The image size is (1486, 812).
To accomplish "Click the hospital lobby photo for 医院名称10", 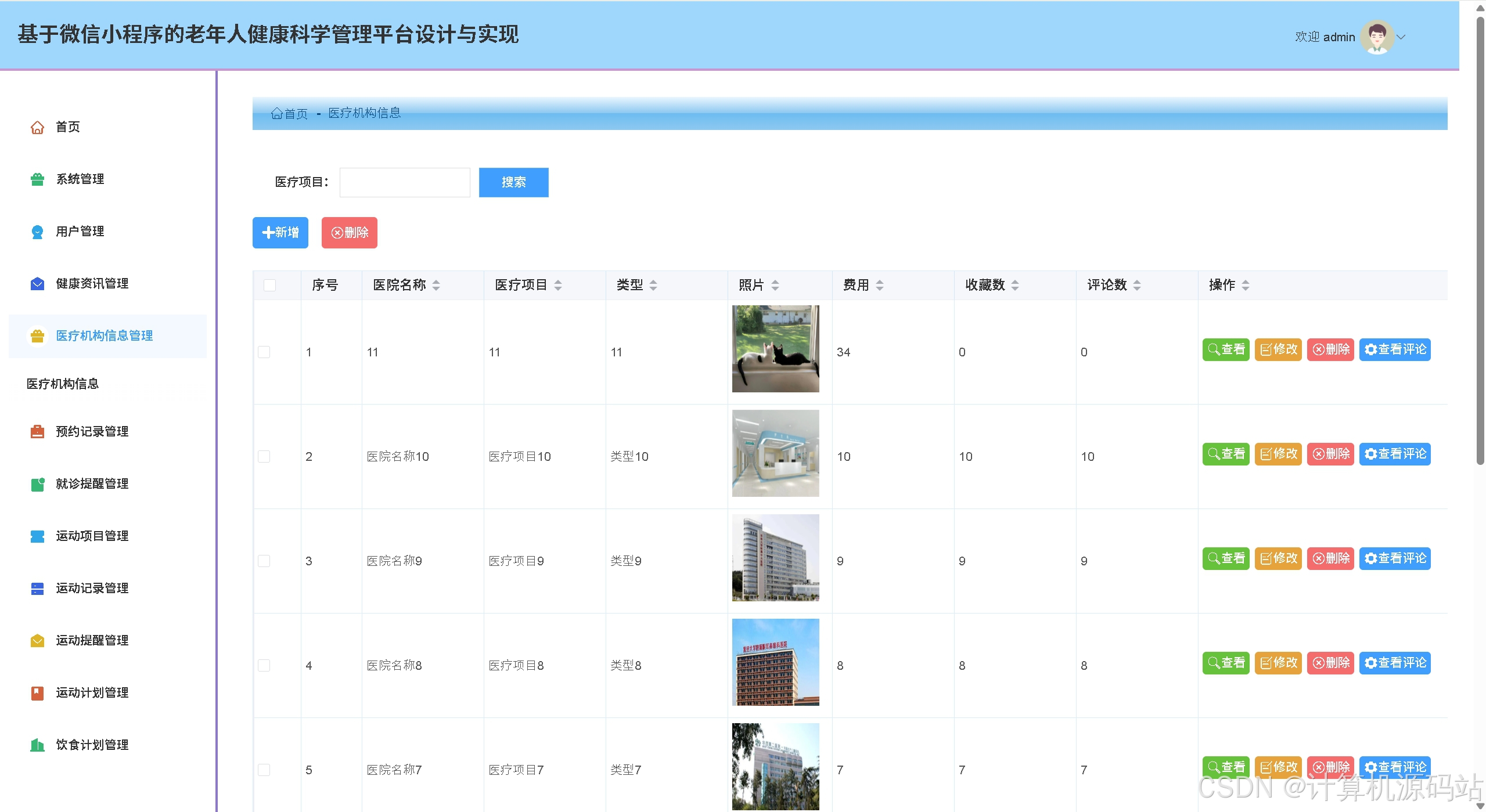I will coord(775,453).
